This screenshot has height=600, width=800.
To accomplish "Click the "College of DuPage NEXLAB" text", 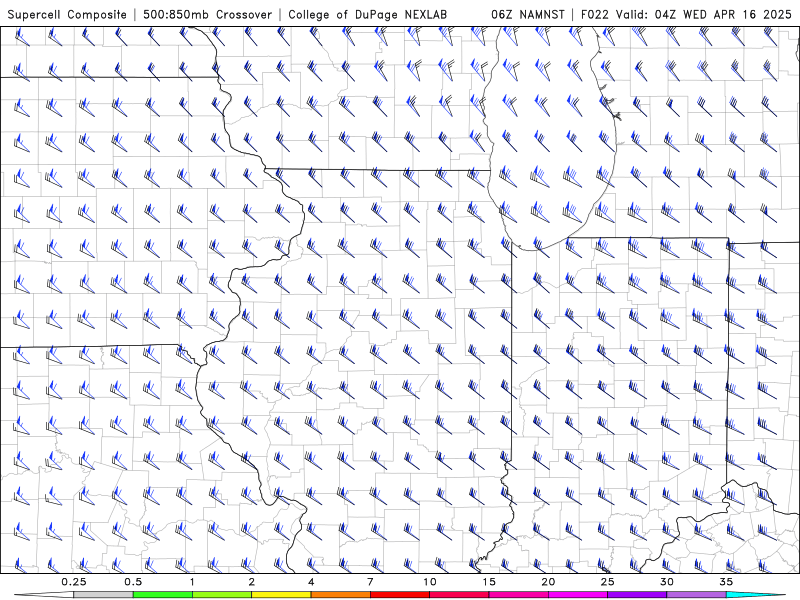I will (367, 14).
